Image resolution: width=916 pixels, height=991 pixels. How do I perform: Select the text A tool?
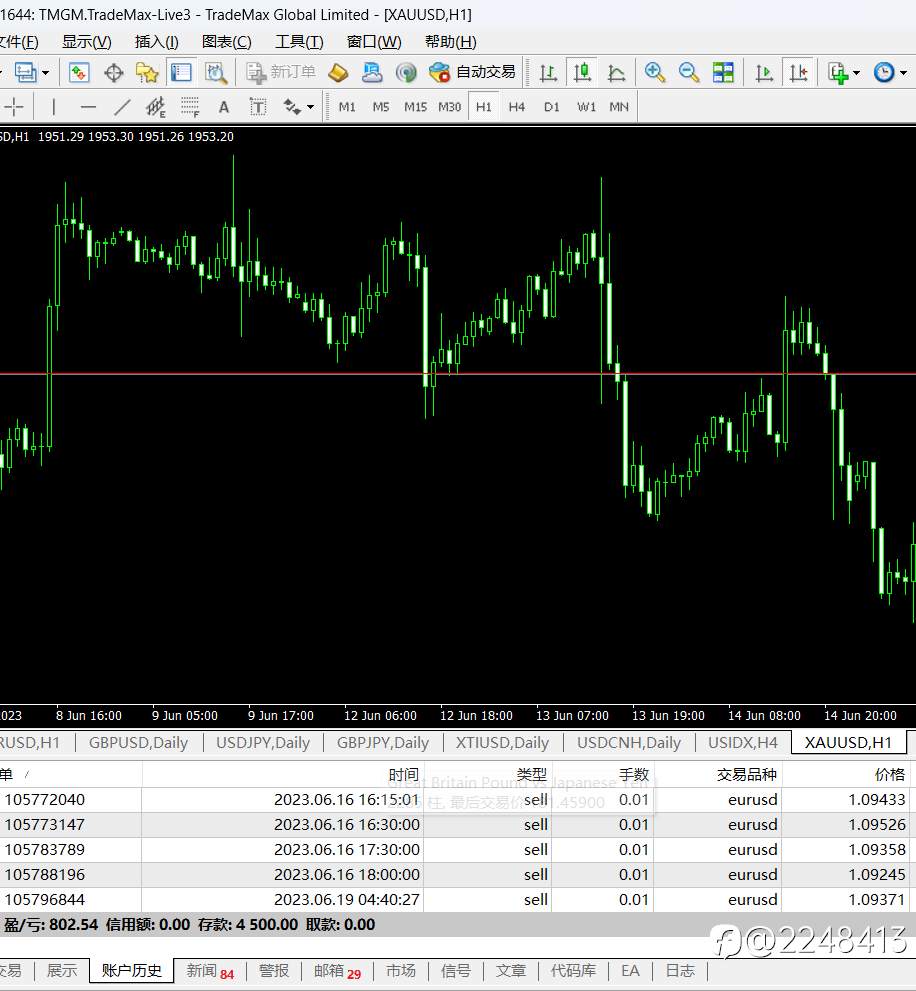224,107
